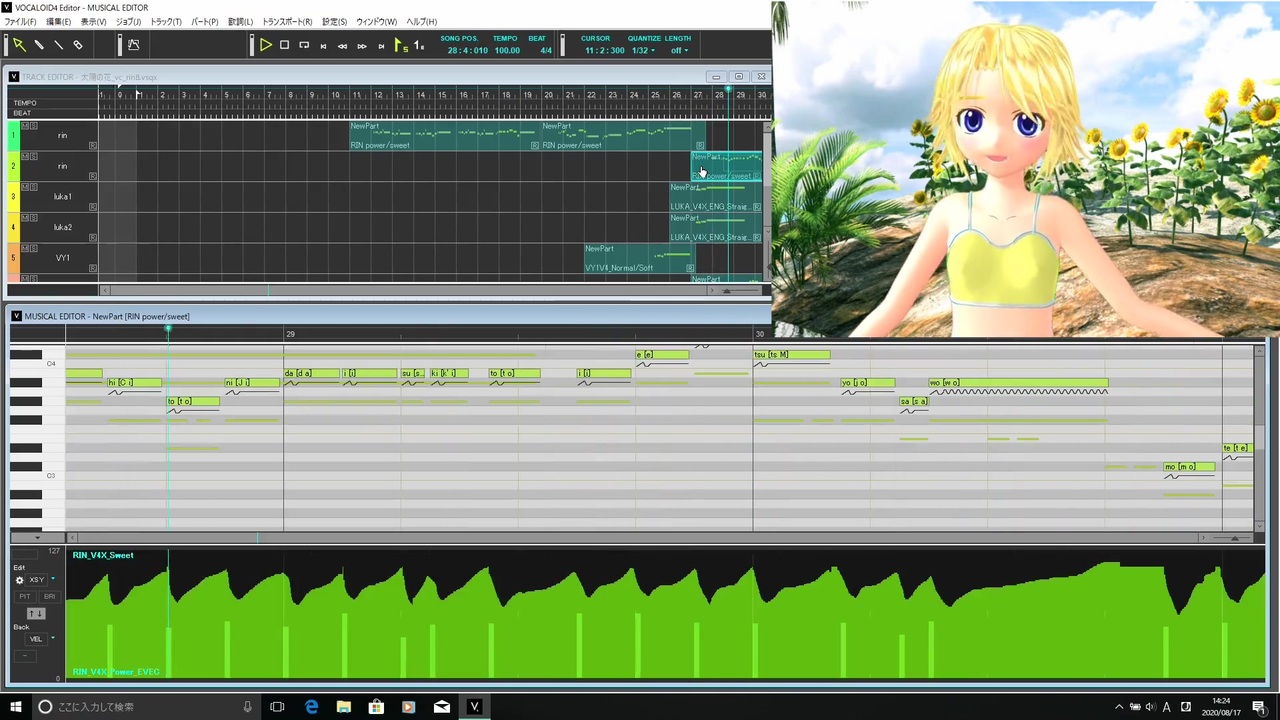Screen dimensions: 1280x720
Task: Open Task View on the taskbar
Action: 277,707
